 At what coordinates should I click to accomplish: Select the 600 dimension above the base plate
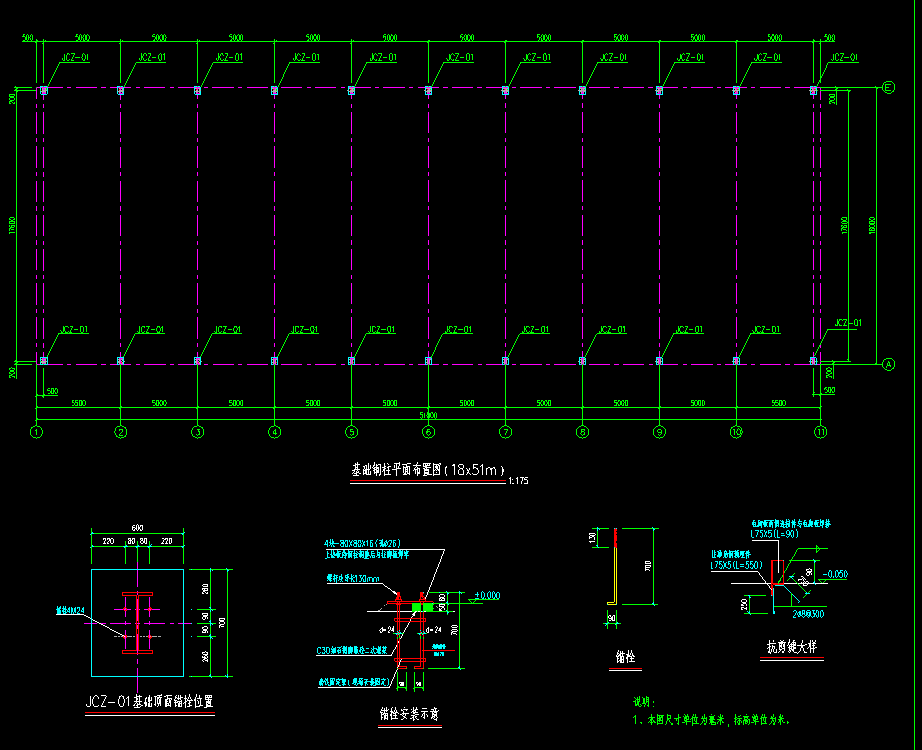pos(137,528)
